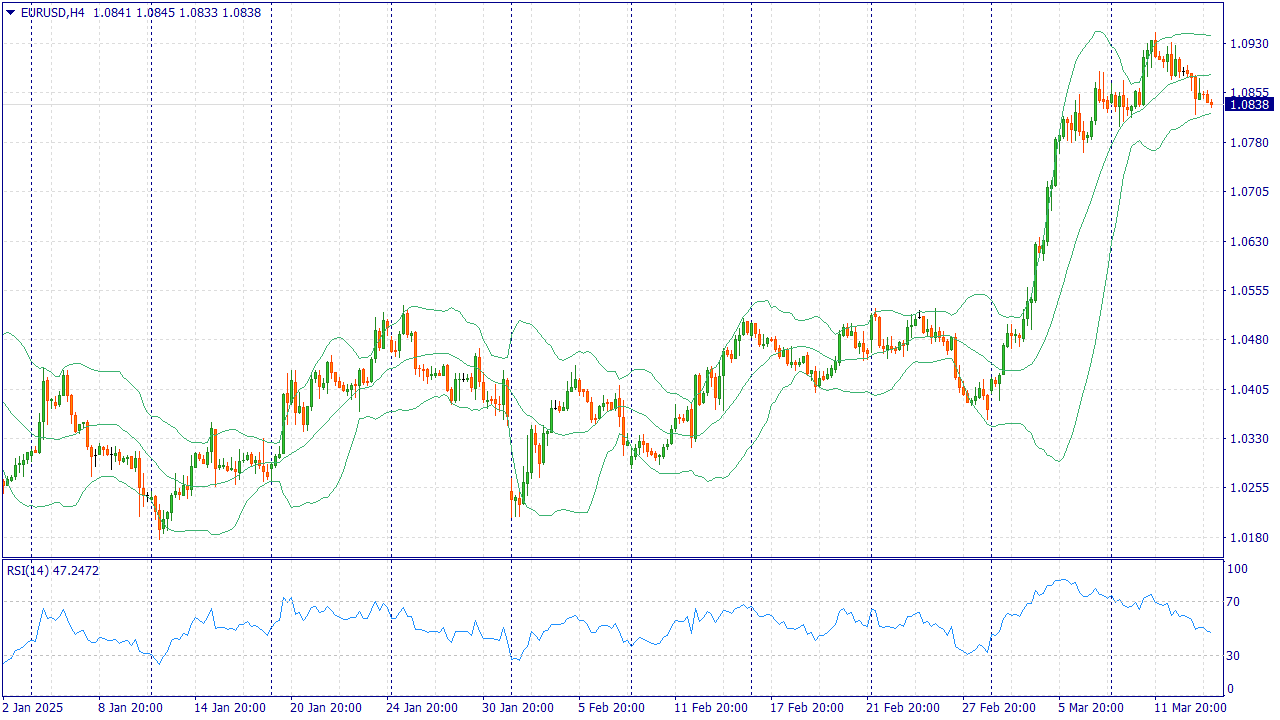The height and width of the screenshot is (720, 1280).
Task: Select the 30 Jan 20:00 time label
Action: pos(518,708)
